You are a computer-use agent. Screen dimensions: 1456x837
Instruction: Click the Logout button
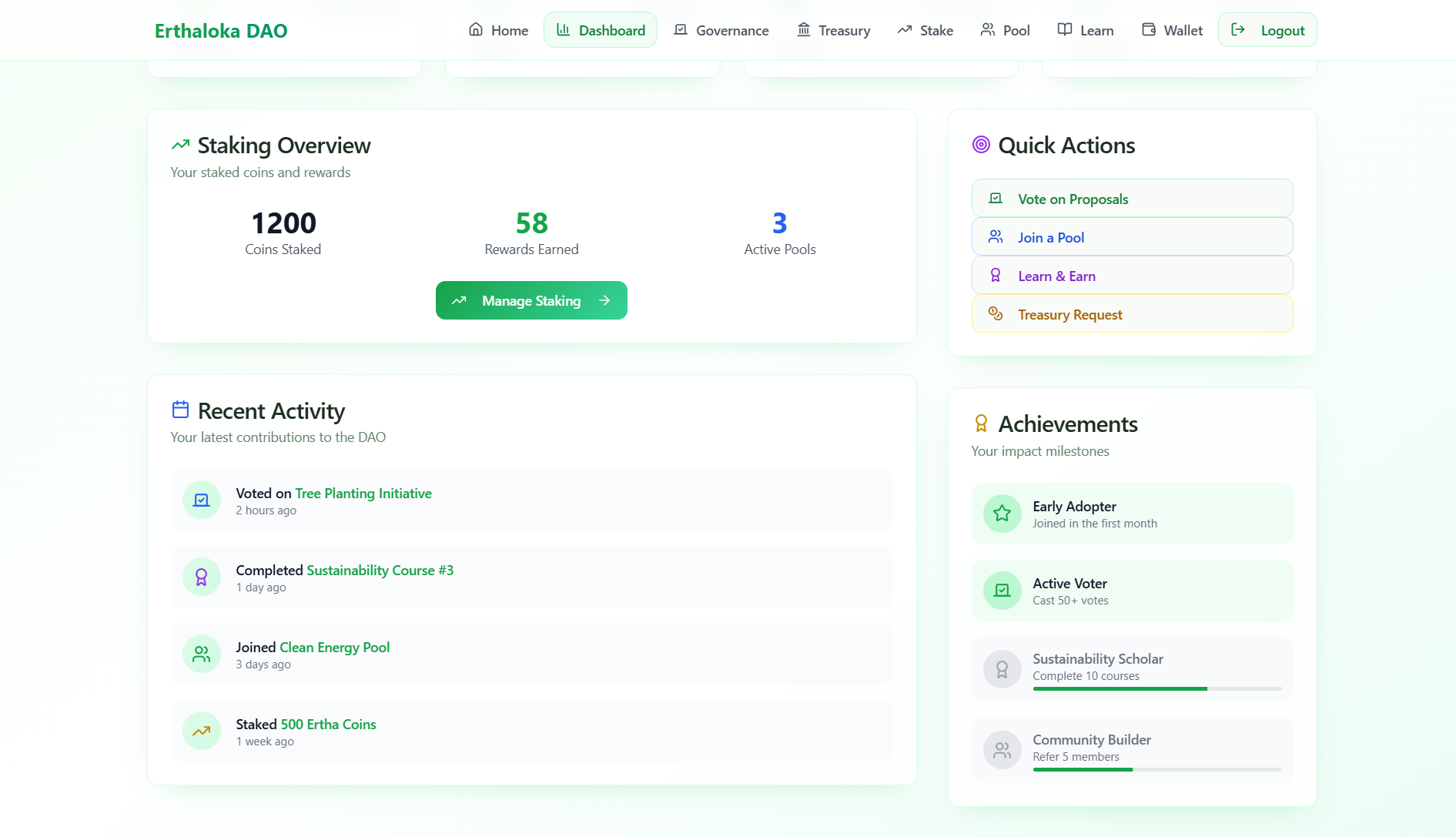(1267, 30)
